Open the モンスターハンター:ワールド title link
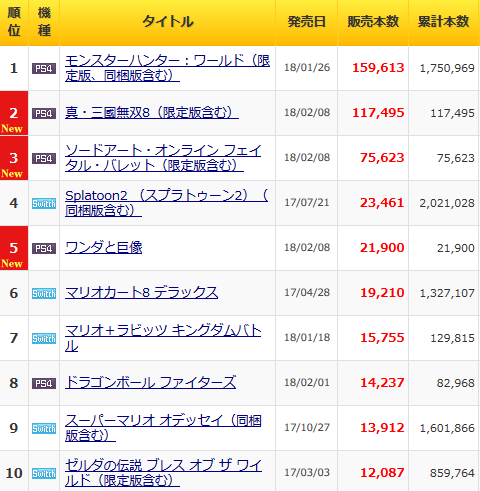480x491 pixels. pos(167,68)
